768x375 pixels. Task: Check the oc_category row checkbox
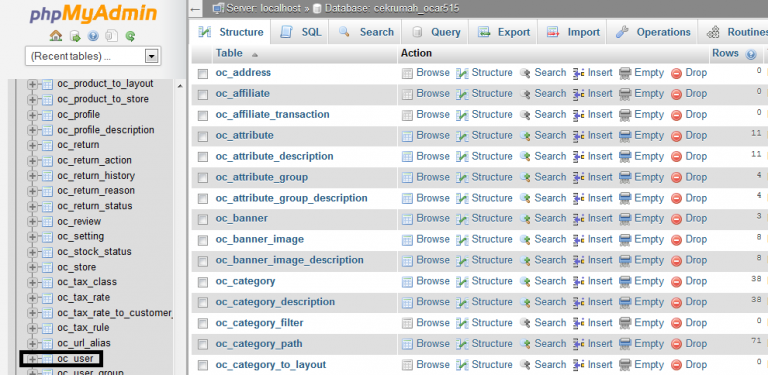point(203,282)
